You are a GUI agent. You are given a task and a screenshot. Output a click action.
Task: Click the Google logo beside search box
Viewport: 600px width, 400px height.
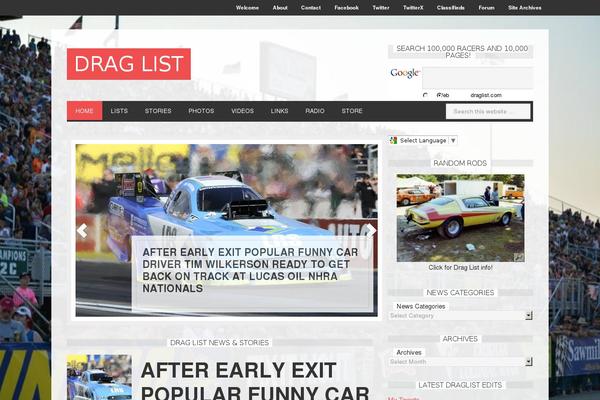point(405,73)
